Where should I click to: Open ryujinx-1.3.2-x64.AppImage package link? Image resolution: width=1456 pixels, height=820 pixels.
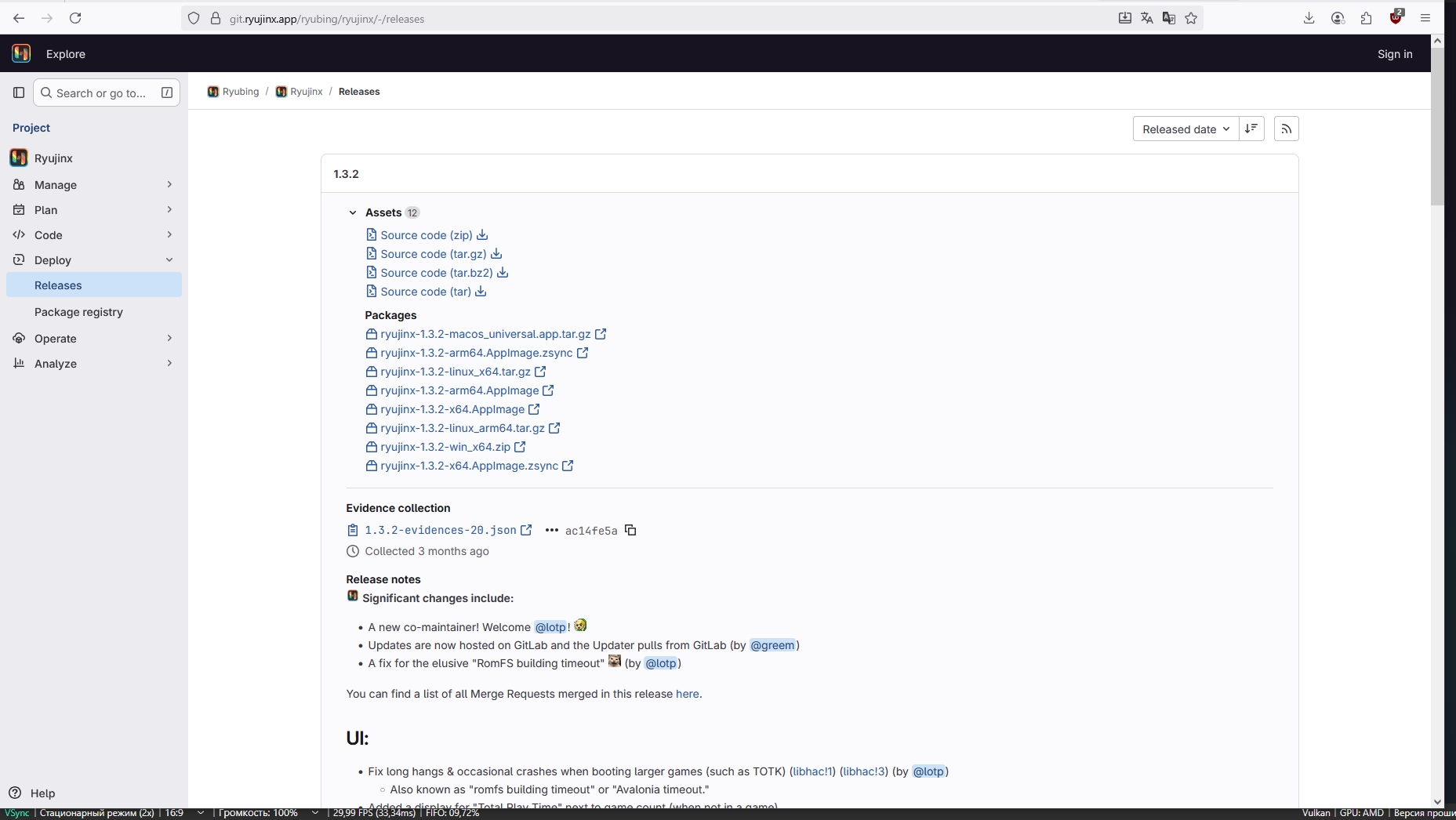[x=452, y=409]
